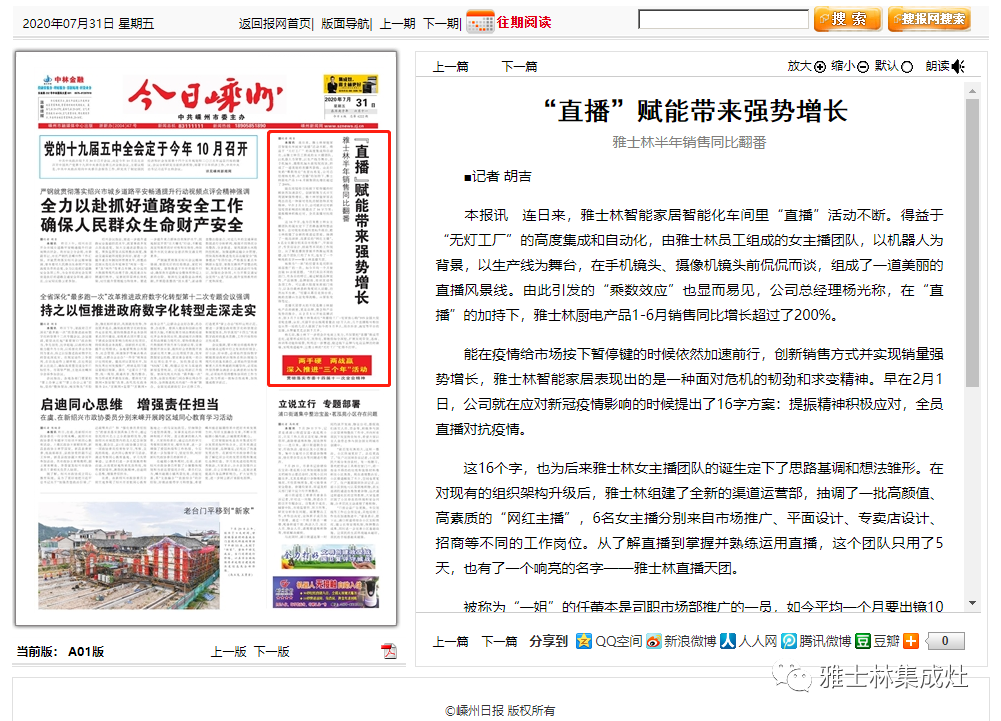Click the article scrollbar thumb

[x=972, y=243]
